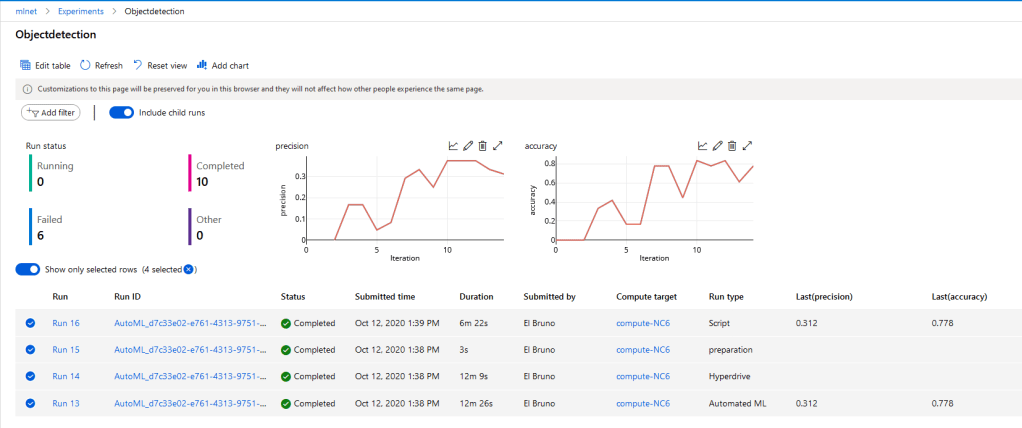Expand the precision chart to fullscreen

[x=497, y=146]
